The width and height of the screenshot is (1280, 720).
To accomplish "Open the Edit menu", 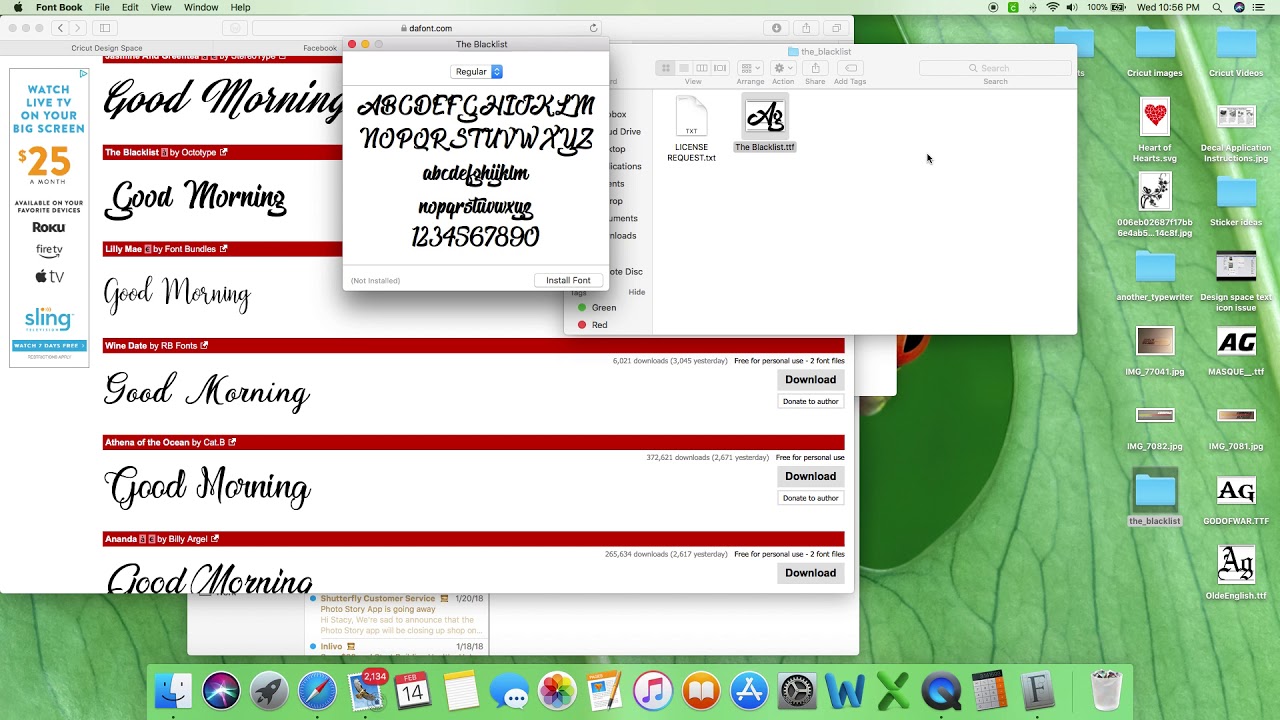I will click(x=130, y=7).
